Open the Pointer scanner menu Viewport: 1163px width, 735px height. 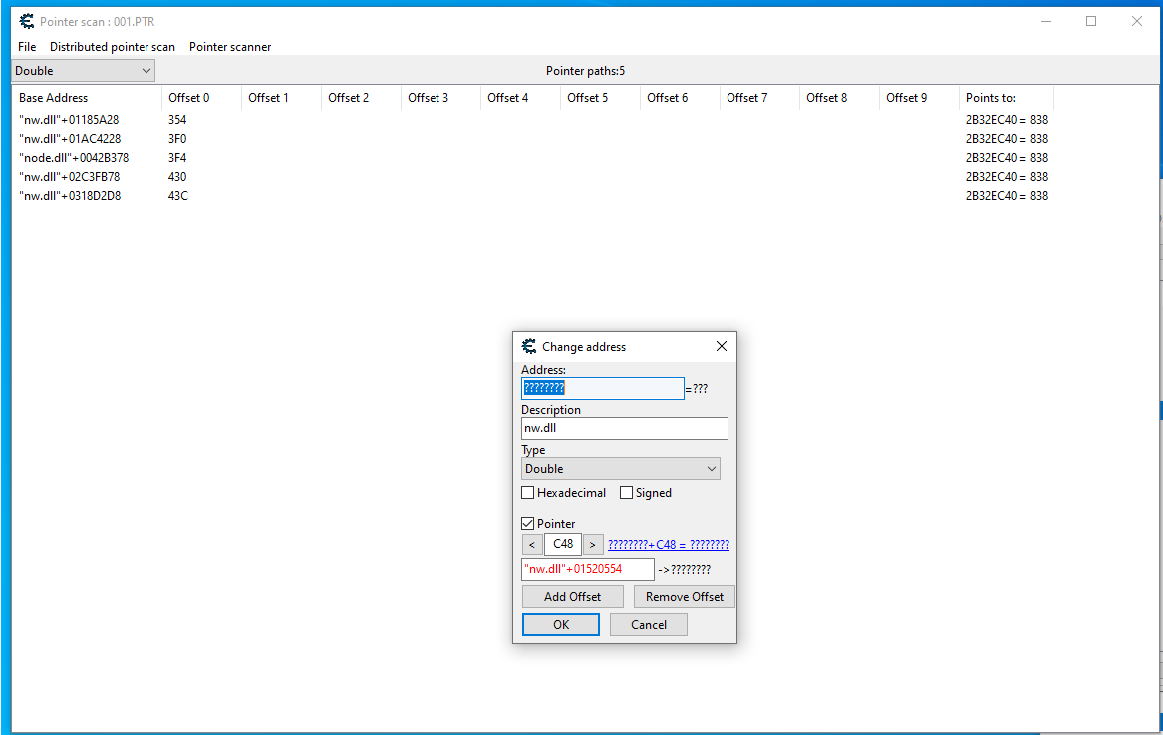click(x=230, y=47)
